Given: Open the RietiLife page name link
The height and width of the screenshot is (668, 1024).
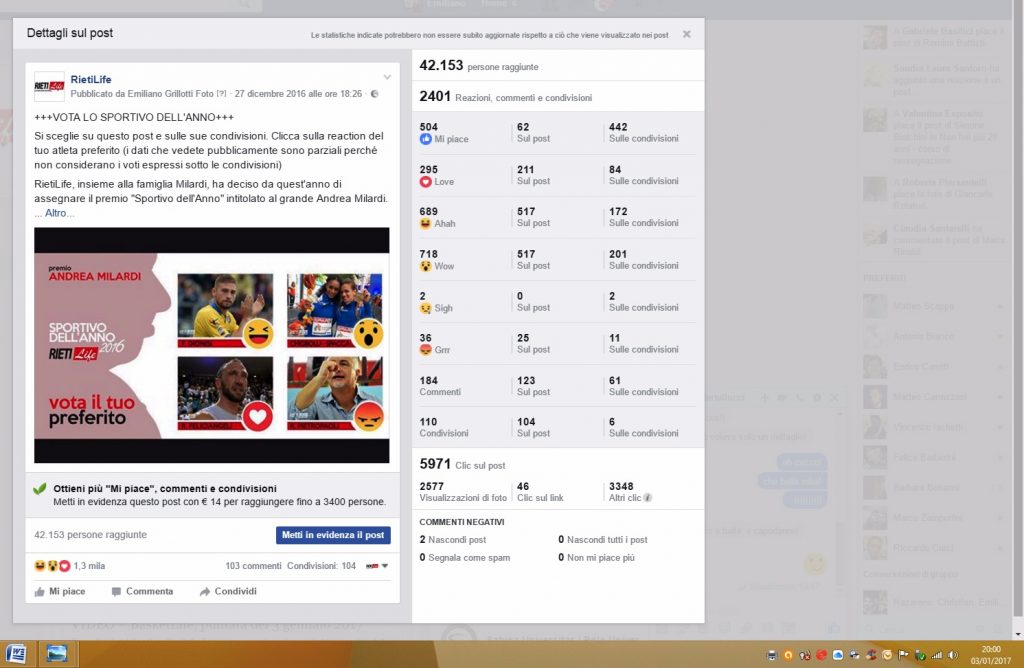Looking at the screenshot, I should [x=90, y=79].
